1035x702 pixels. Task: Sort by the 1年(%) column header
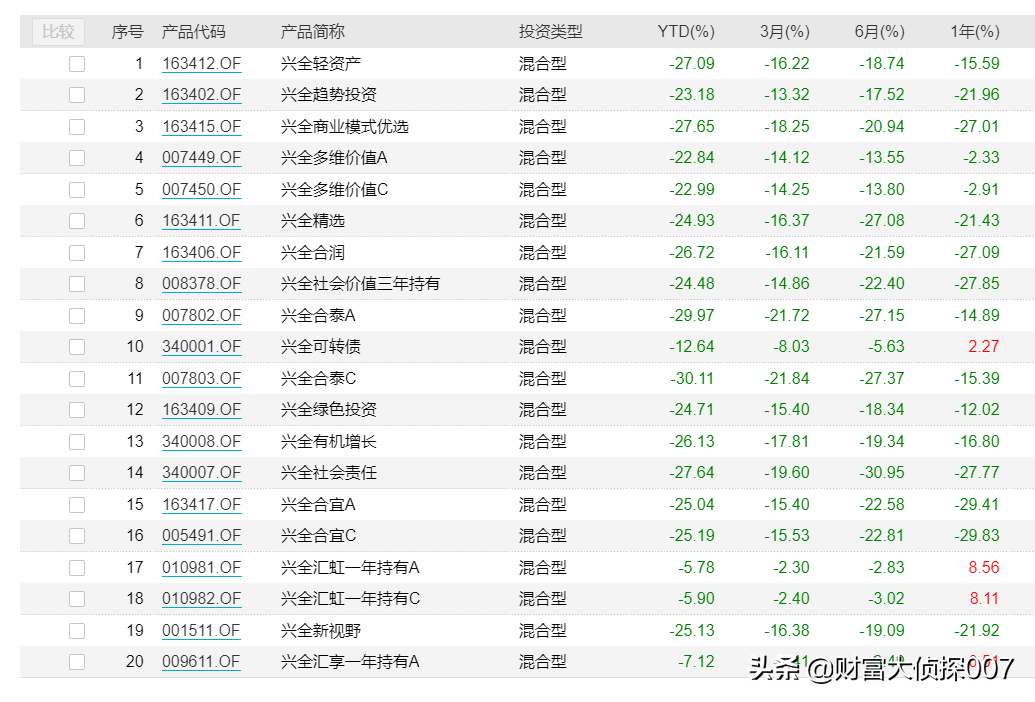click(x=975, y=32)
